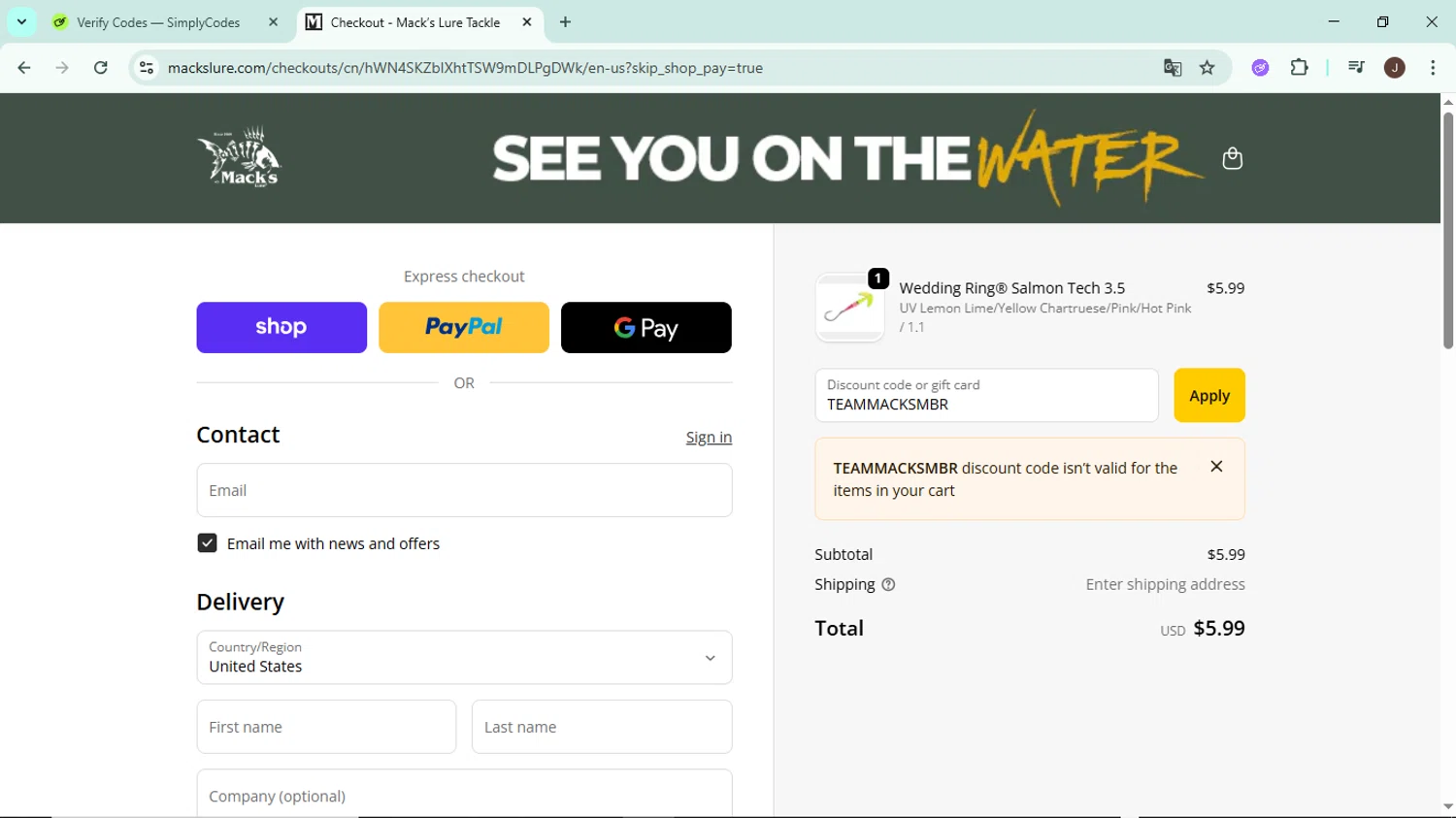Image resolution: width=1456 pixels, height=818 pixels.
Task: Go back to the previous page
Action: pos(24,68)
